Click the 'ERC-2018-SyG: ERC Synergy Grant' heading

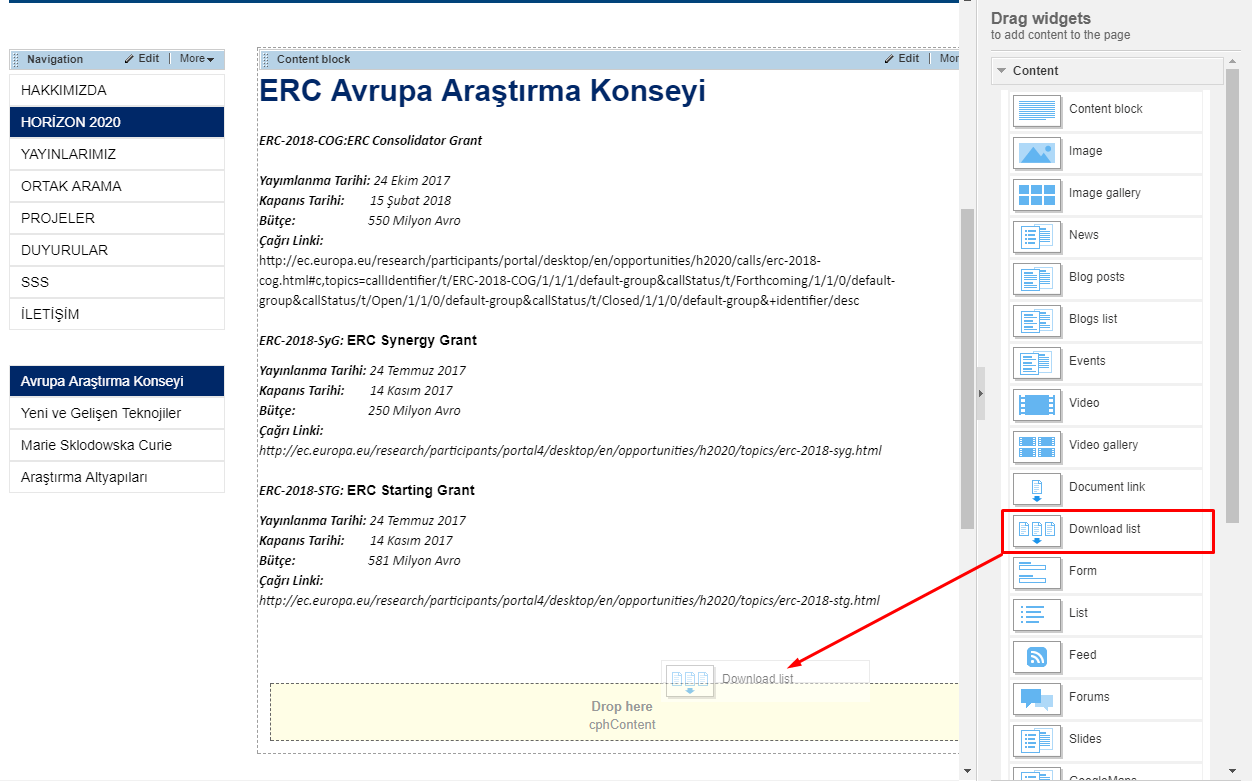click(x=368, y=341)
